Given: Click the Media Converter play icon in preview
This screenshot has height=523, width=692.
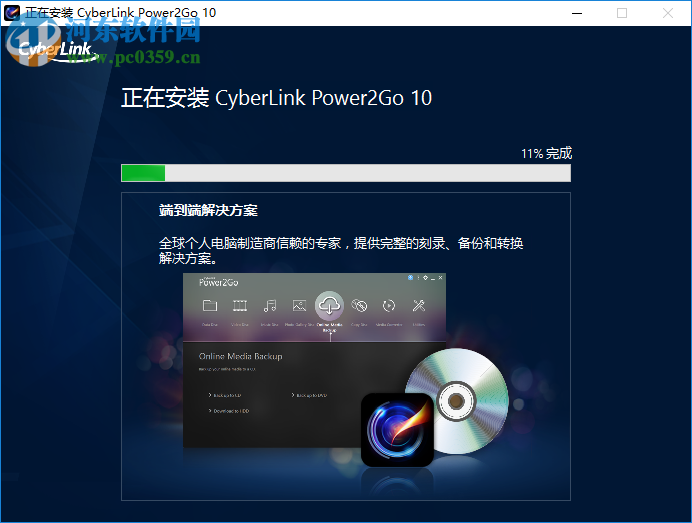Looking at the screenshot, I should (x=389, y=305).
